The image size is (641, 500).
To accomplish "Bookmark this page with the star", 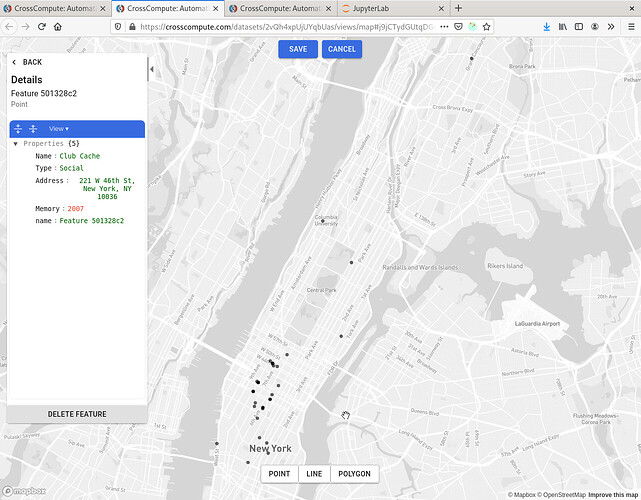I will [x=486, y=27].
